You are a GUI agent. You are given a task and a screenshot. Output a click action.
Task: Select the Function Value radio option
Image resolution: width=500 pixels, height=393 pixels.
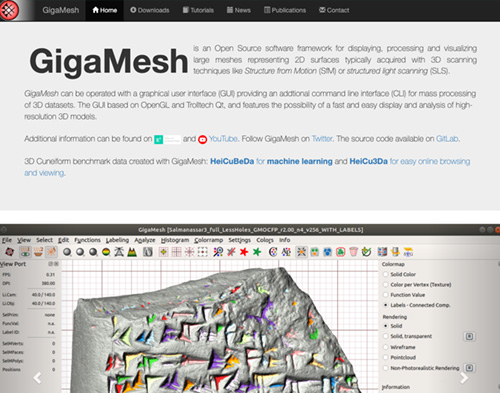click(386, 295)
